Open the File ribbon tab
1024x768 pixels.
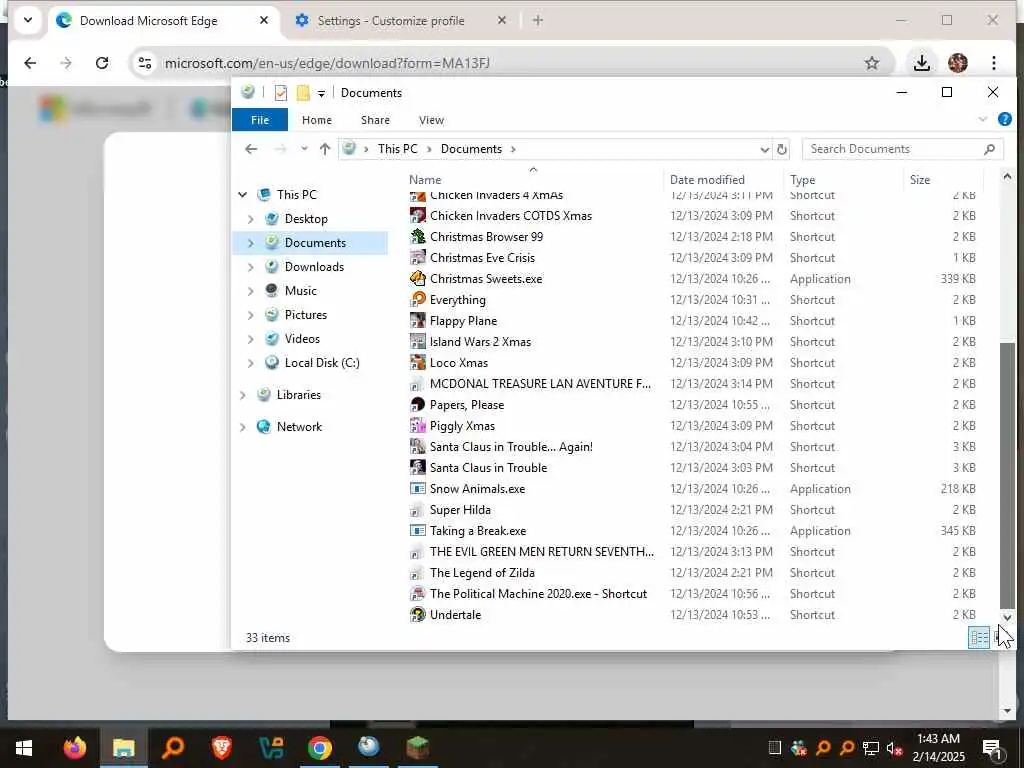click(x=260, y=120)
